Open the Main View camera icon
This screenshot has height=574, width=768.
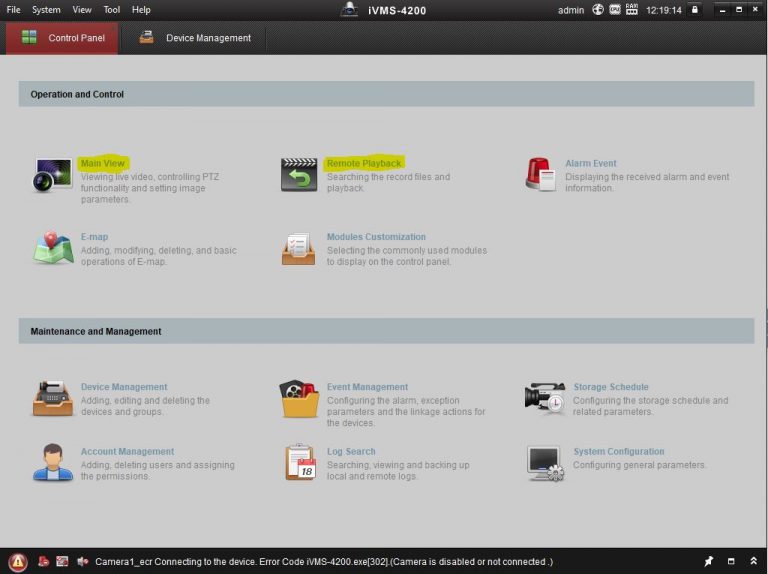click(53, 175)
